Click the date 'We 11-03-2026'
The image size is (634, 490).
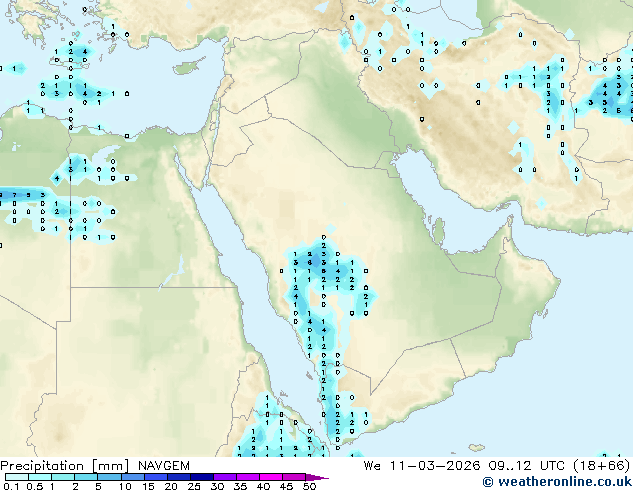[x=422, y=466]
